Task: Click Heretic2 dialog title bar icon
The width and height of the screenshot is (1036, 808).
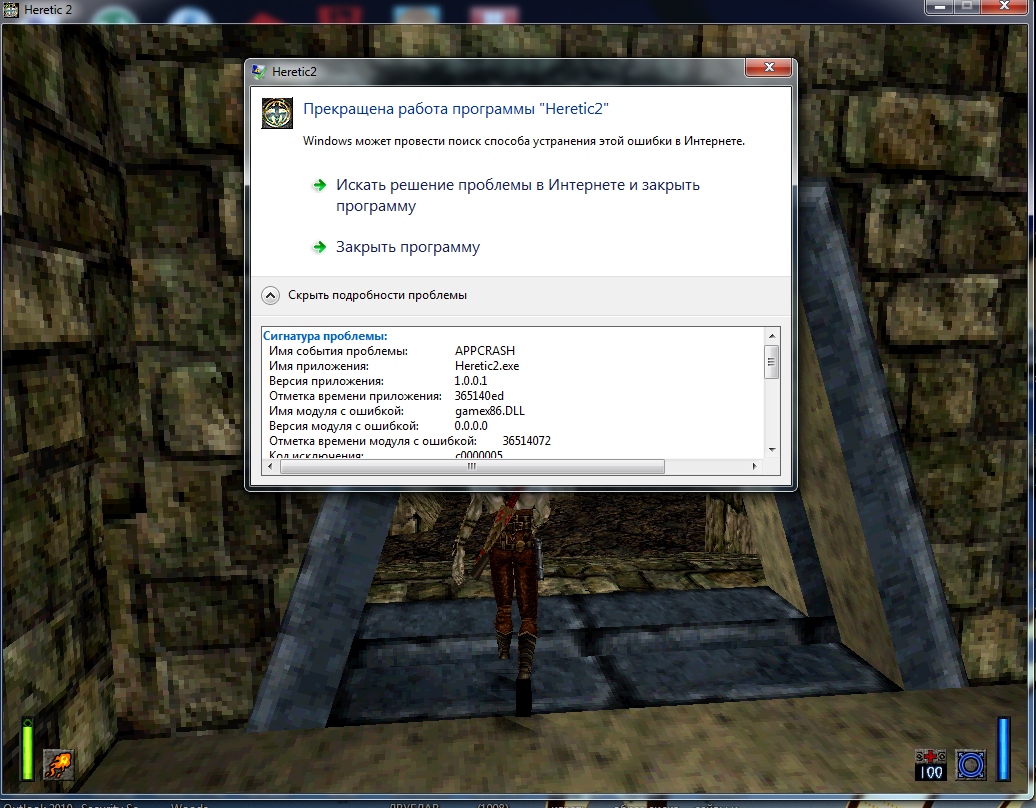Action: click(259, 71)
